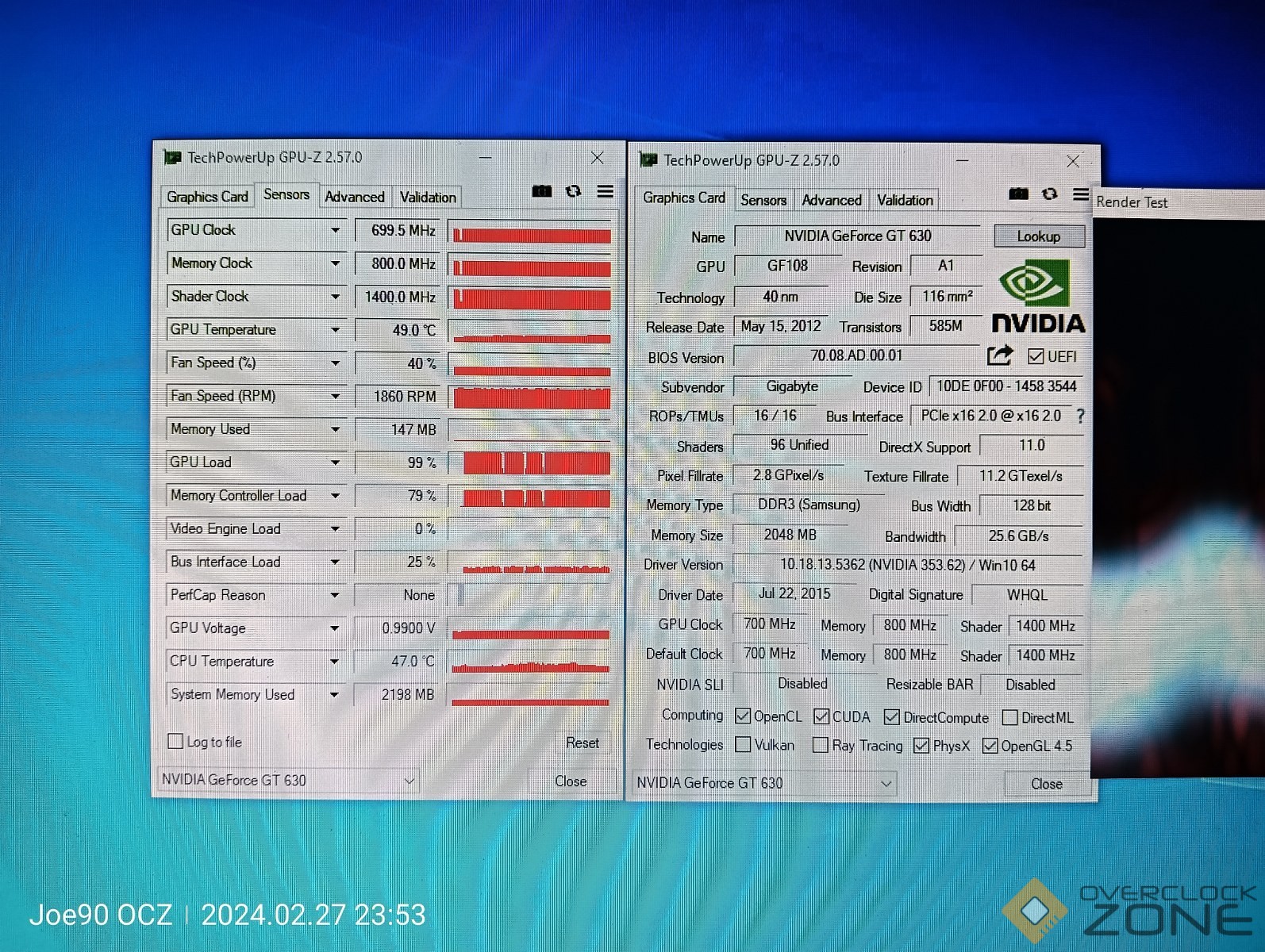1265x952 pixels.
Task: Click the BIOS share/export icon
Action: coord(1000,355)
